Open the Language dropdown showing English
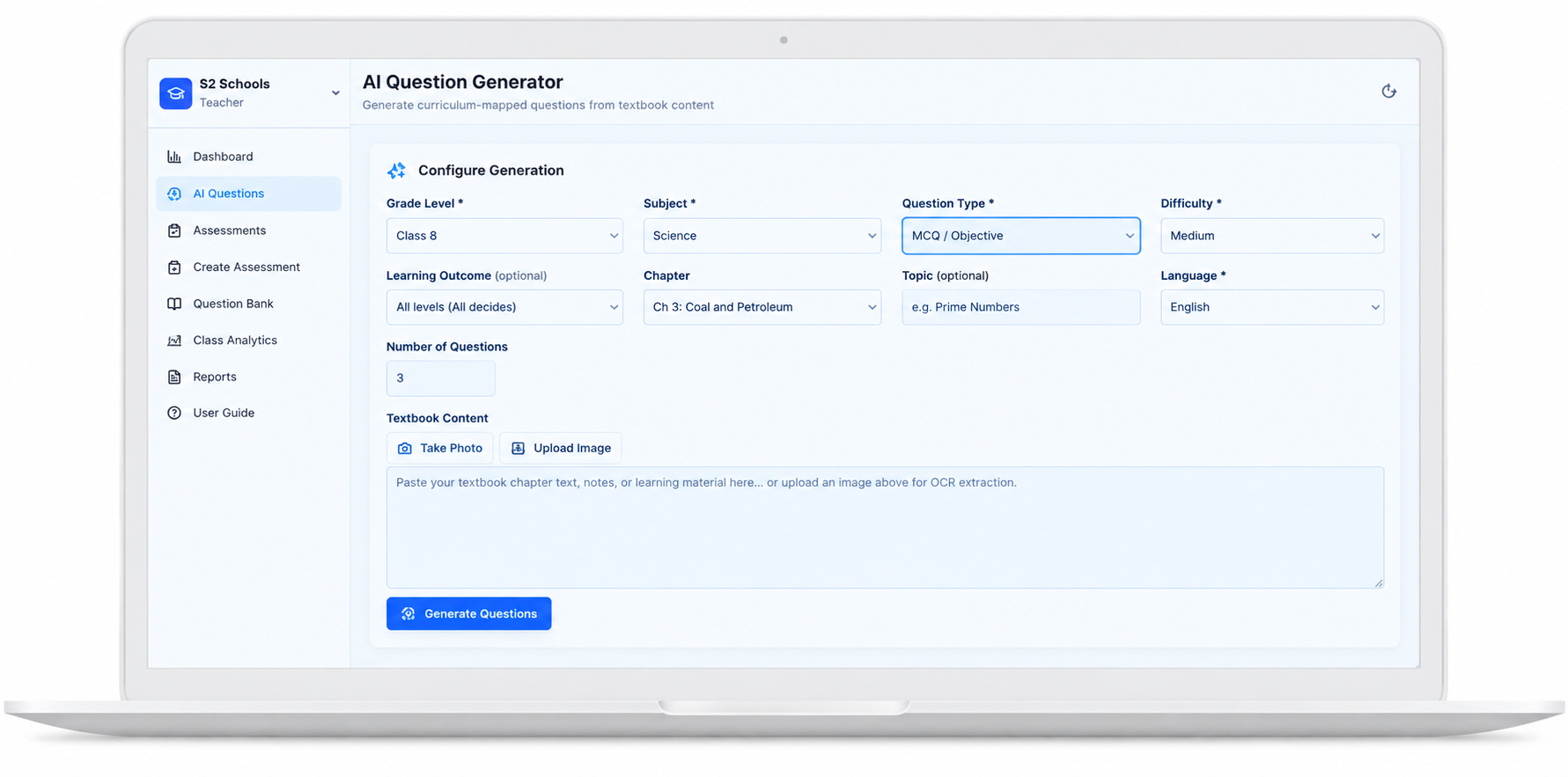 coord(1272,307)
